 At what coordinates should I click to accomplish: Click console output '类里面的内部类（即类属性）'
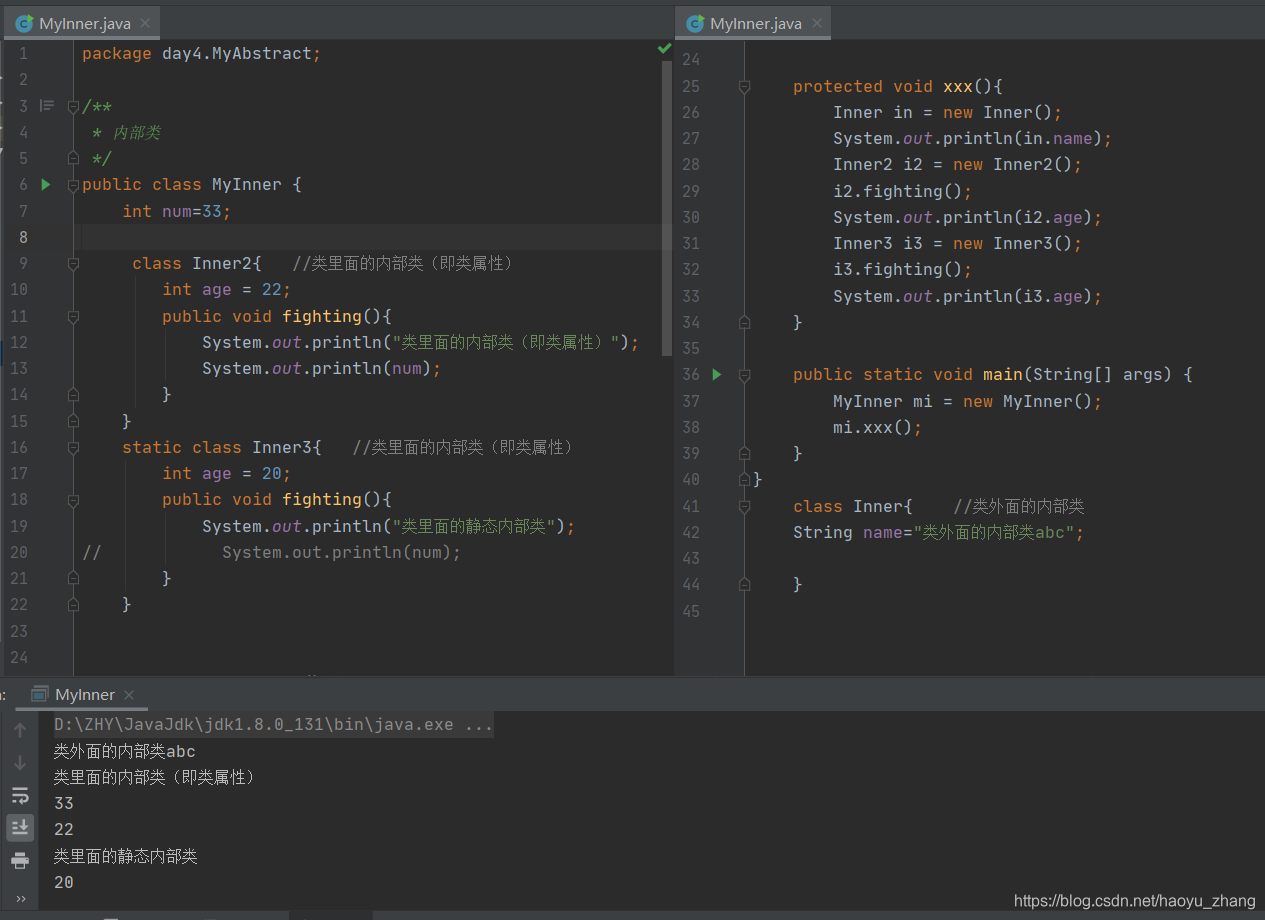[154, 777]
